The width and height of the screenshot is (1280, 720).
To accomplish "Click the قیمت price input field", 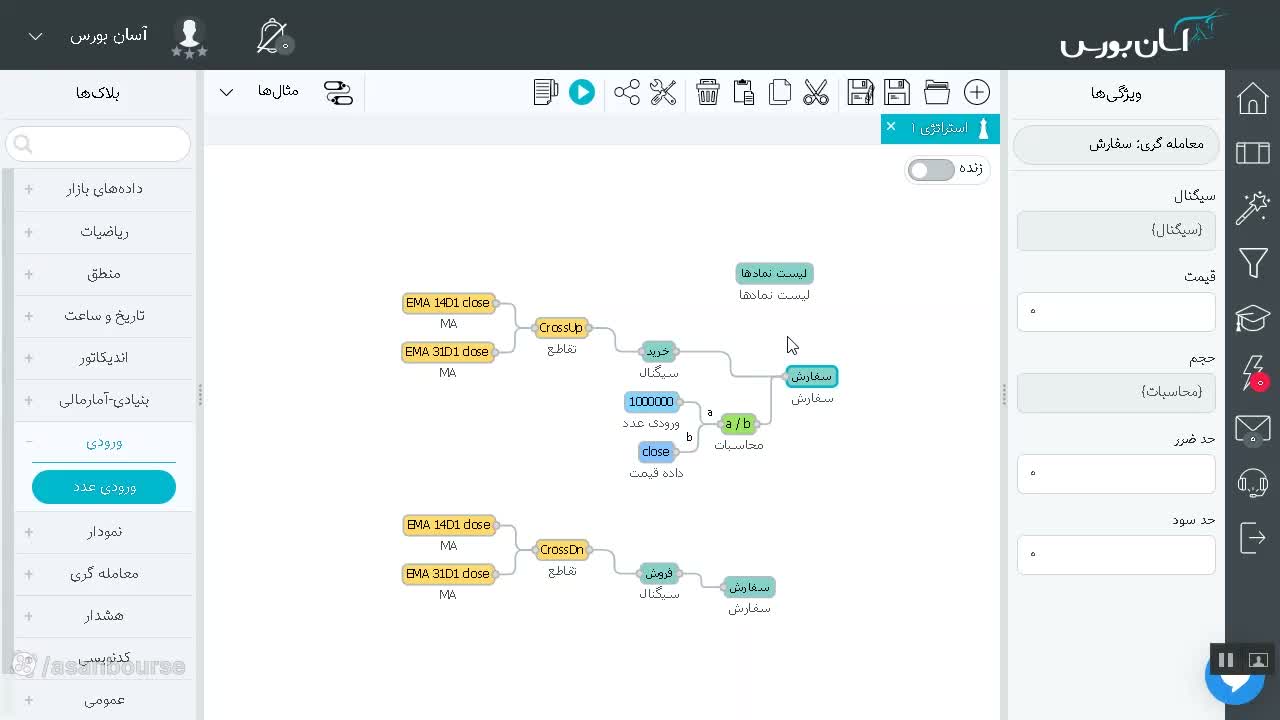I will click(x=1116, y=311).
